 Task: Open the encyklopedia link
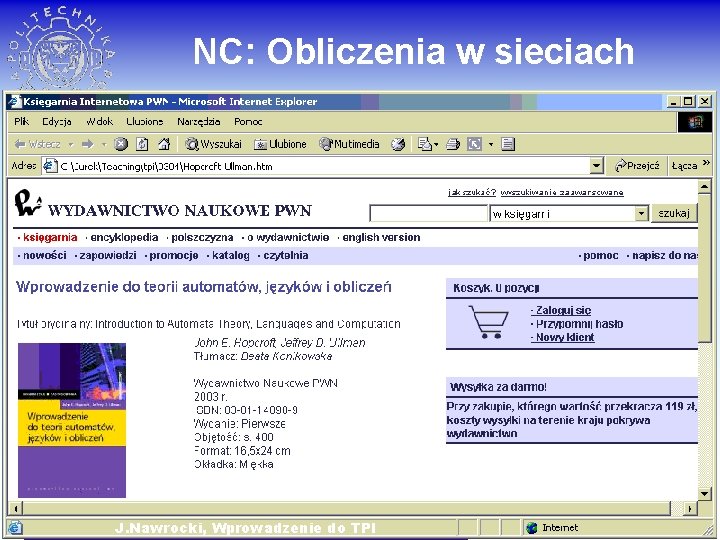pos(124,237)
